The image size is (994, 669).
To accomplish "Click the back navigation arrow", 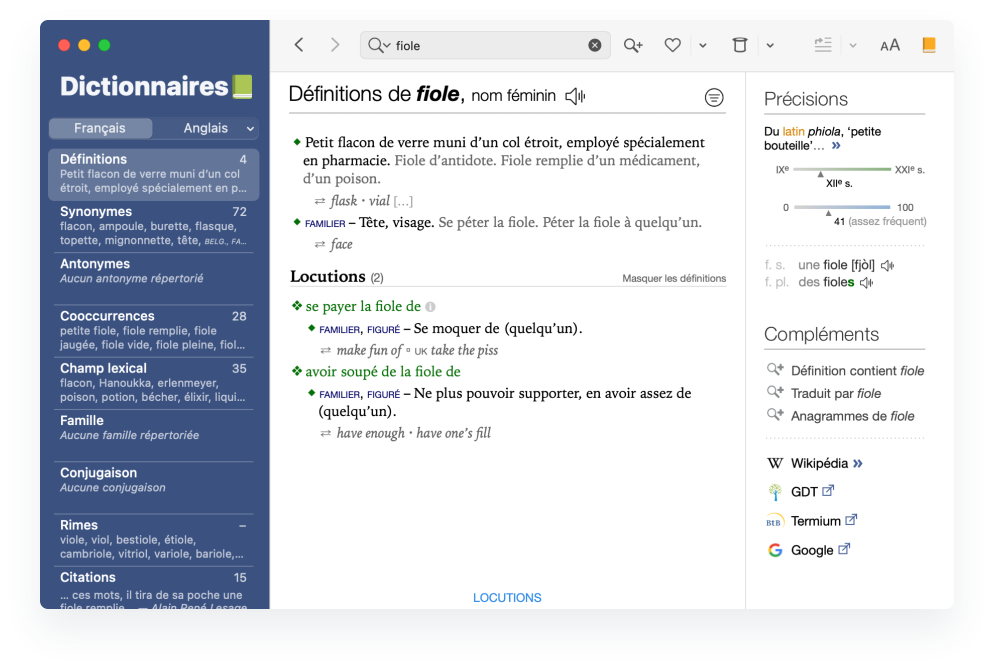I will [298, 45].
